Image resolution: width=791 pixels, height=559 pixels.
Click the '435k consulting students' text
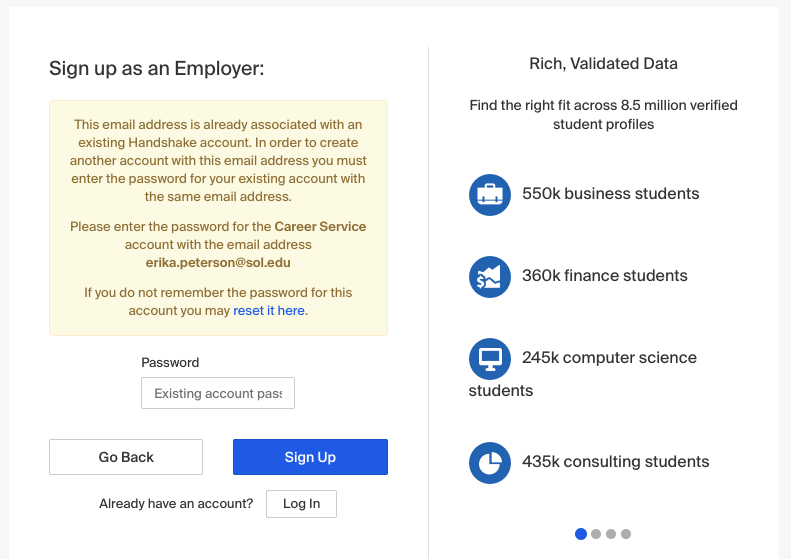(x=615, y=462)
